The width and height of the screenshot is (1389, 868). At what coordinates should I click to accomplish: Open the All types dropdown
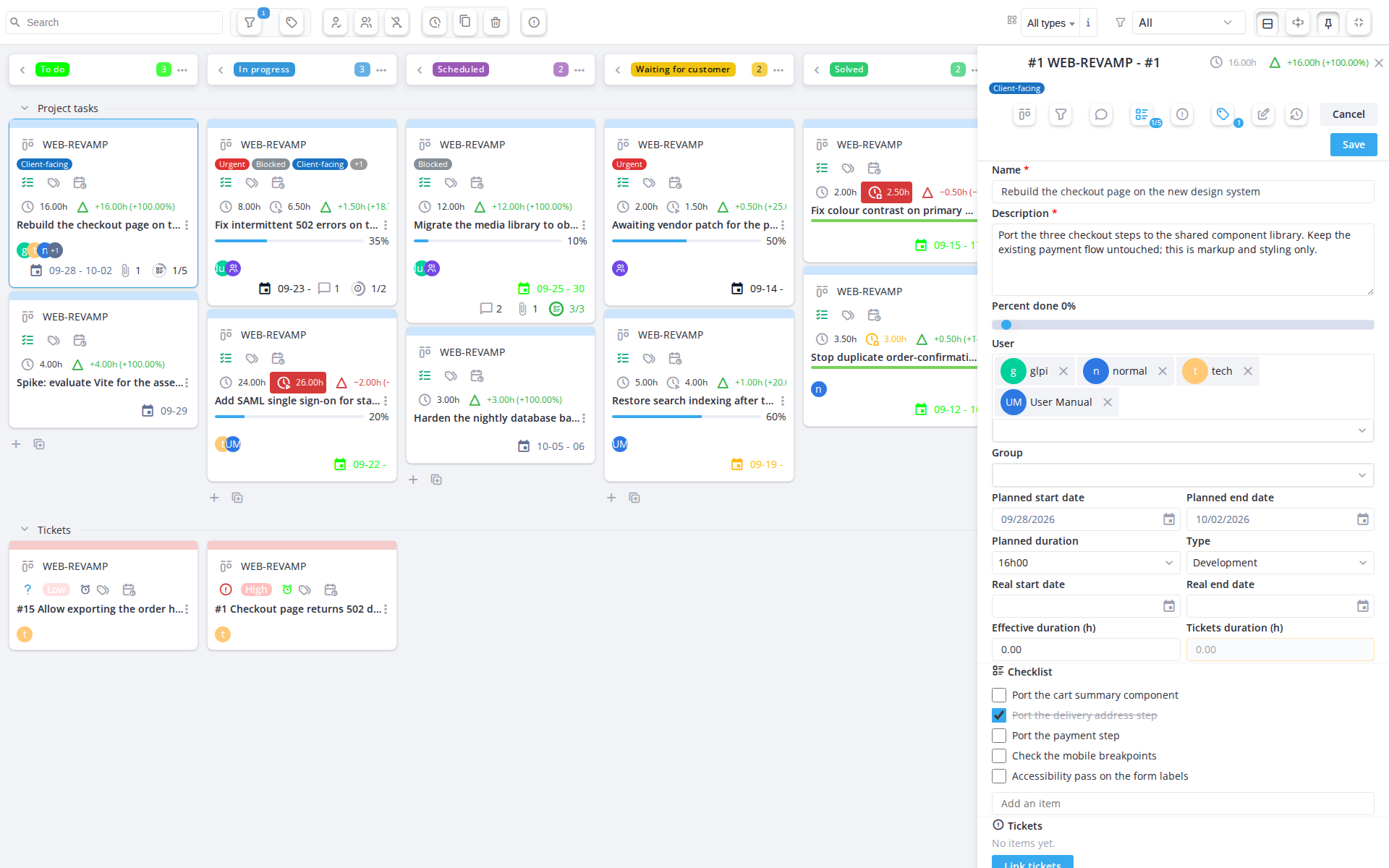(x=1050, y=23)
